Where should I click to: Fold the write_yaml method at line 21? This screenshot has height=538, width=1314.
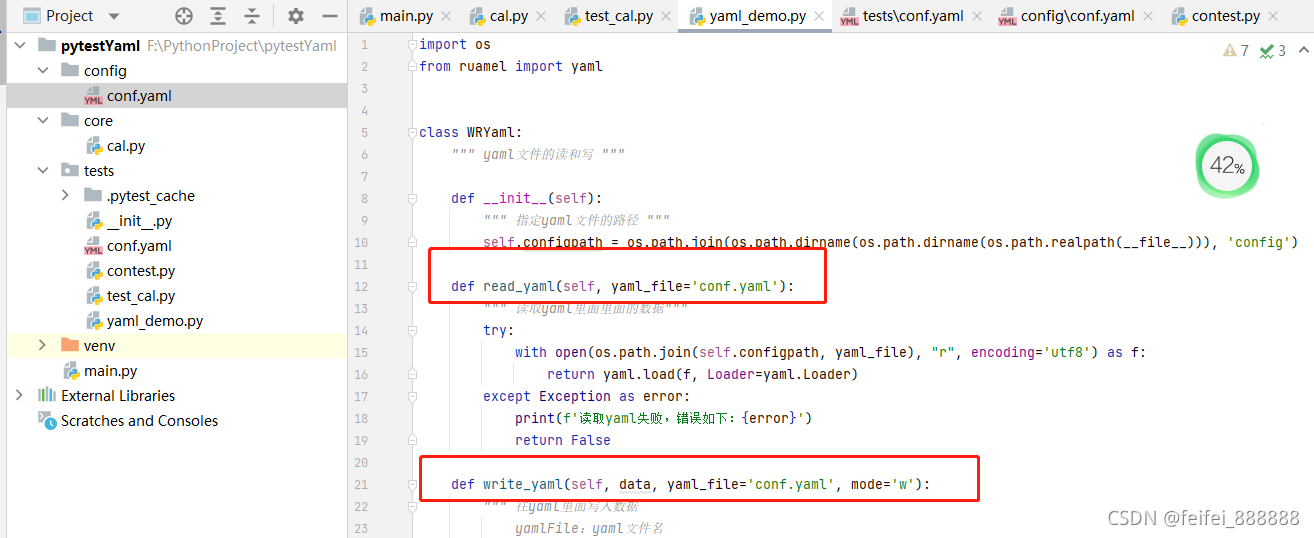413,484
